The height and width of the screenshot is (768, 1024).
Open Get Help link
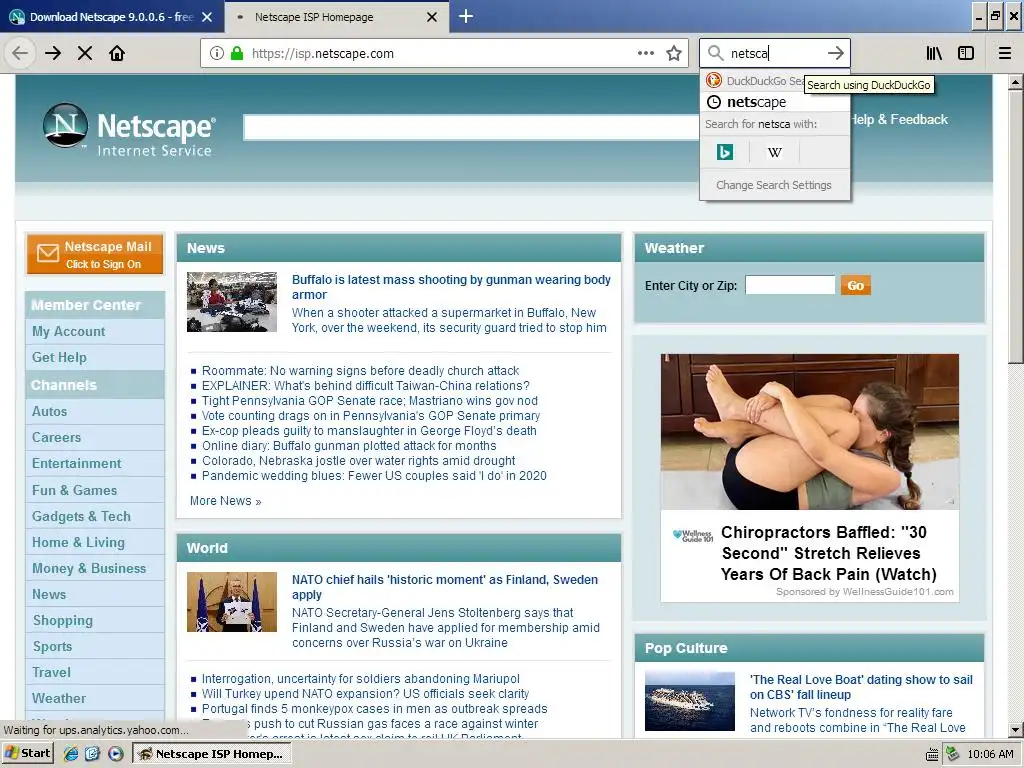click(59, 357)
